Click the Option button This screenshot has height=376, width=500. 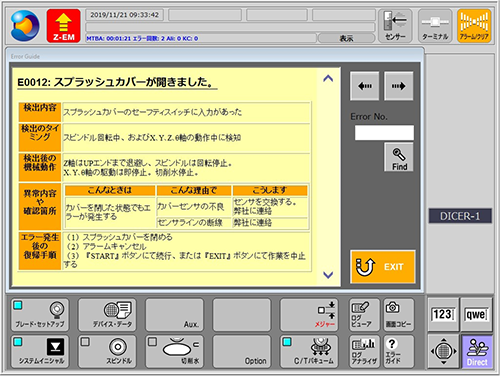tap(242, 352)
